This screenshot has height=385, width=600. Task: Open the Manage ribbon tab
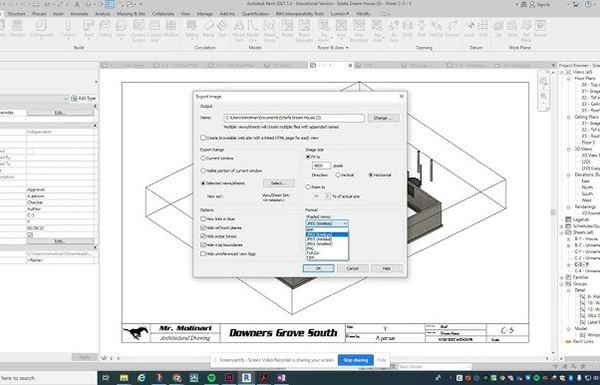tap(205, 14)
